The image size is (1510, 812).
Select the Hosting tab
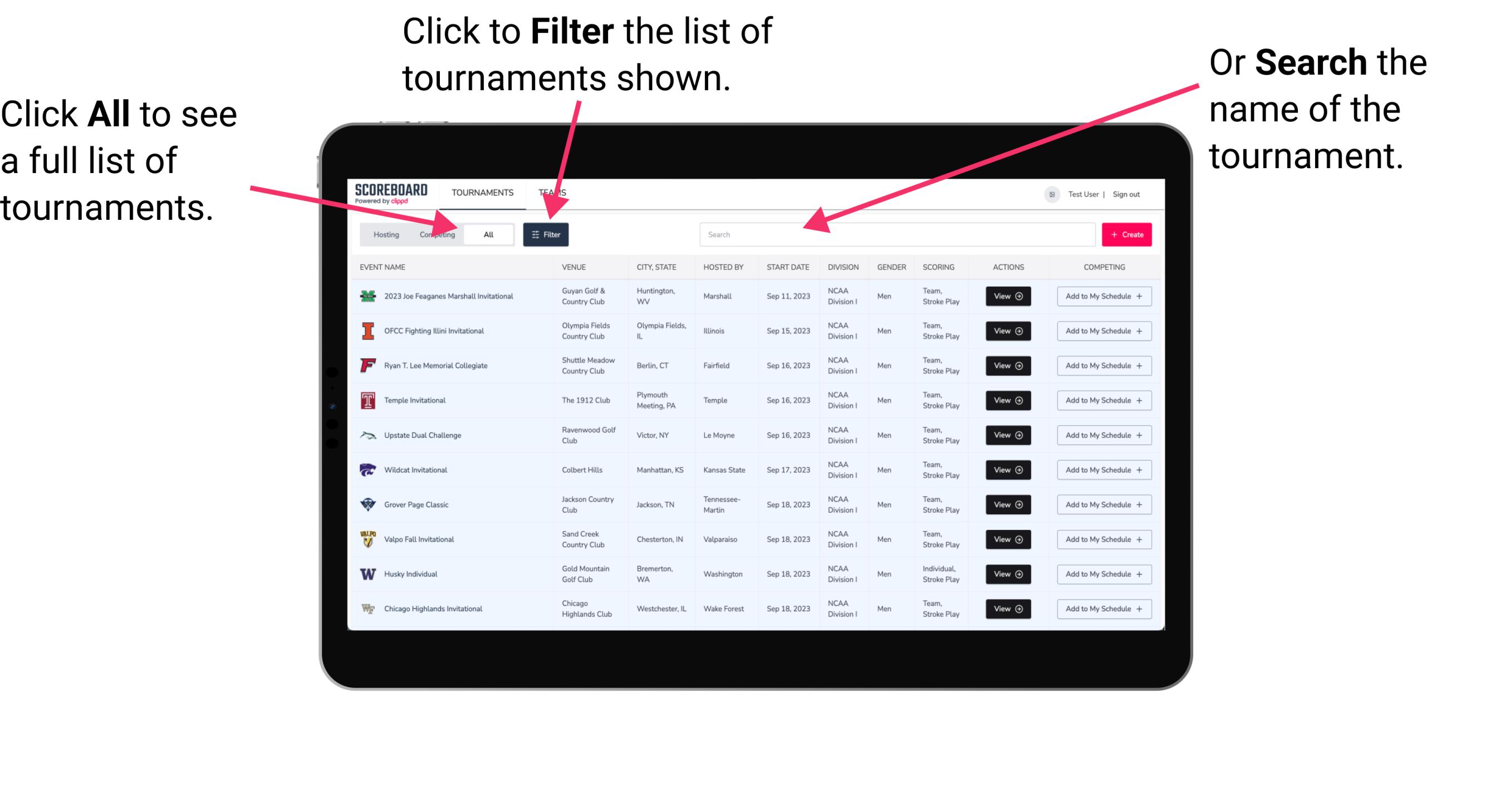click(383, 234)
